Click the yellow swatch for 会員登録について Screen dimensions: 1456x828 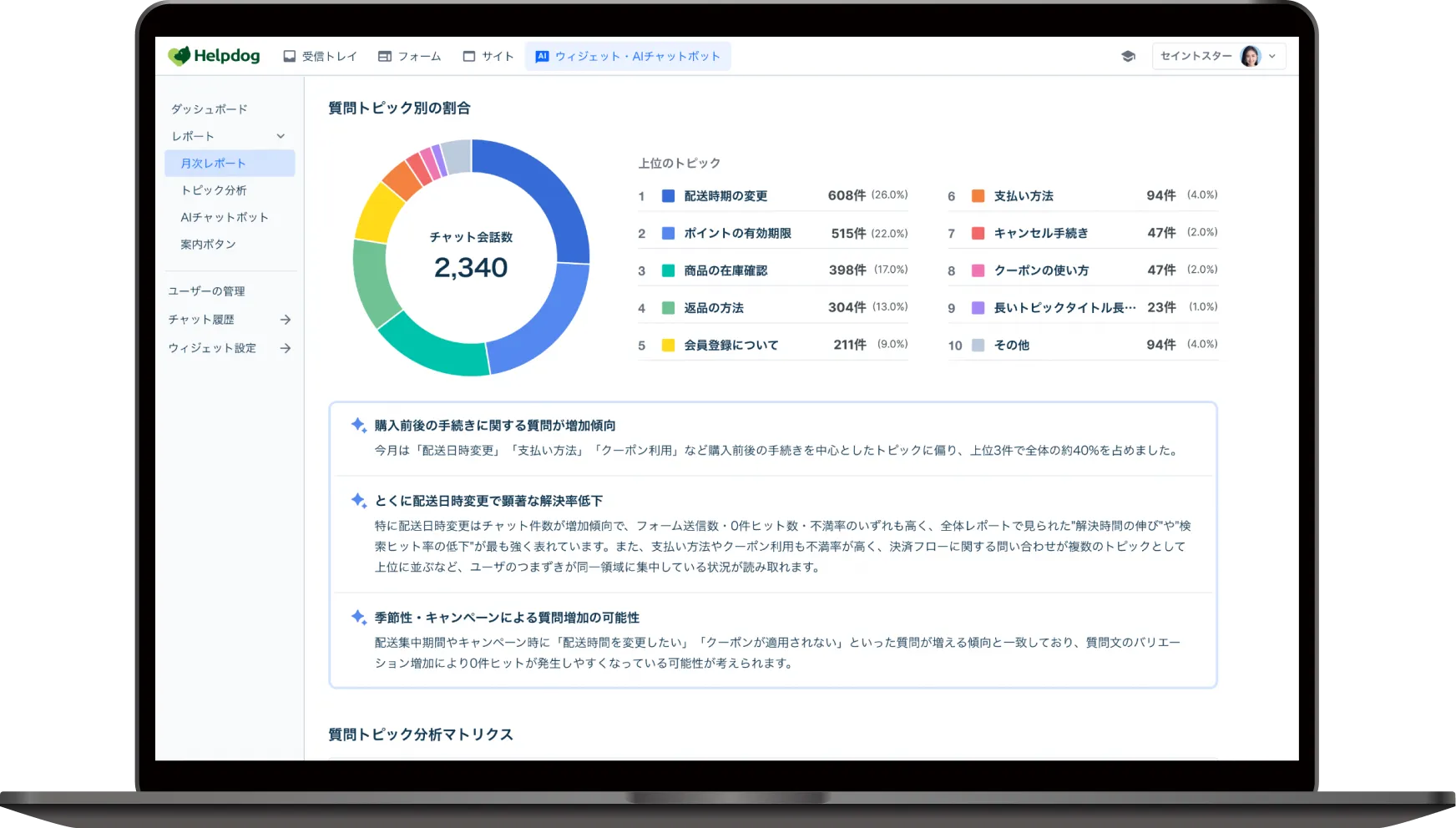(668, 345)
